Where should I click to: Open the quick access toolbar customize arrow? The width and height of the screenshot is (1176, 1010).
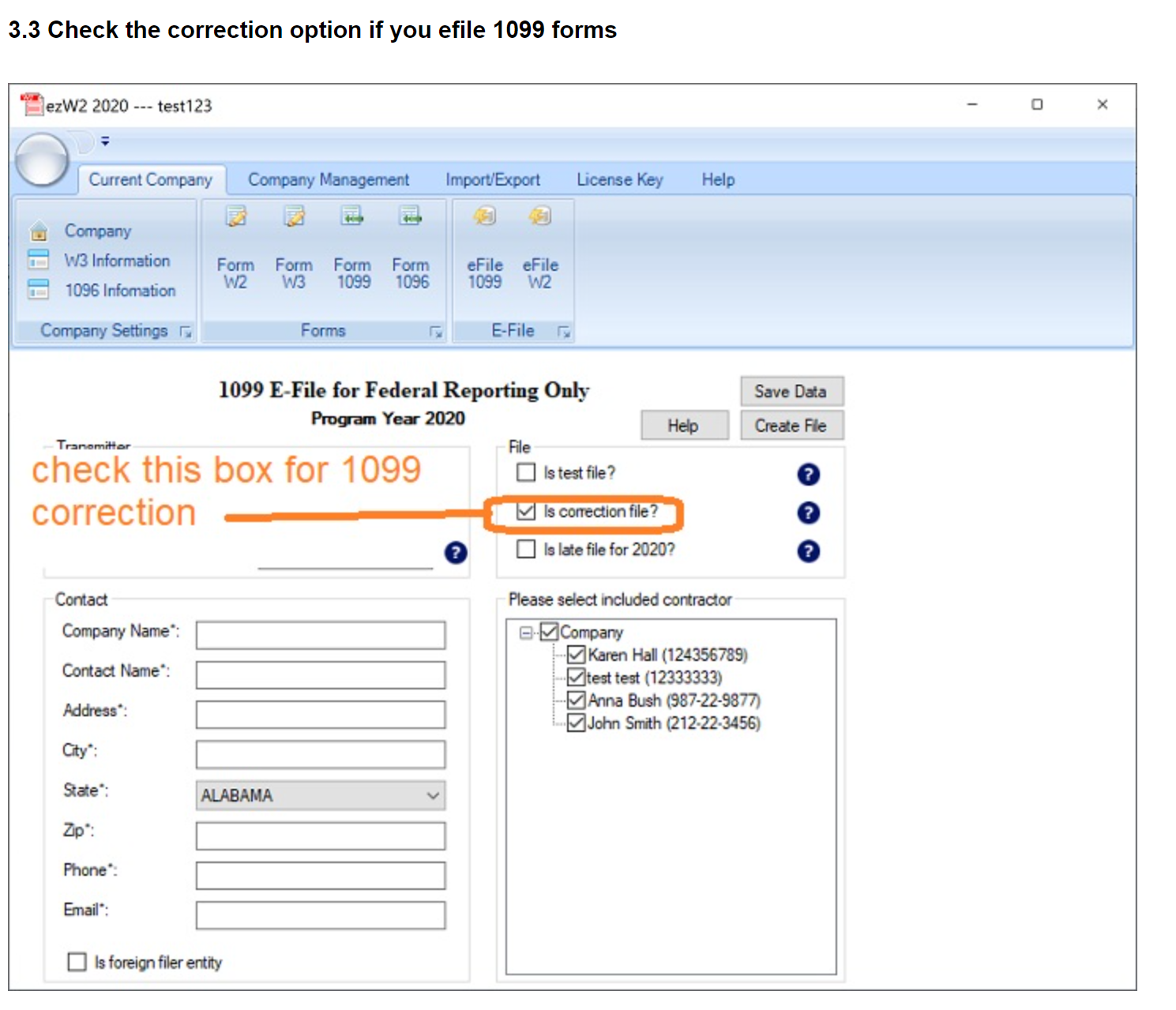tap(105, 141)
